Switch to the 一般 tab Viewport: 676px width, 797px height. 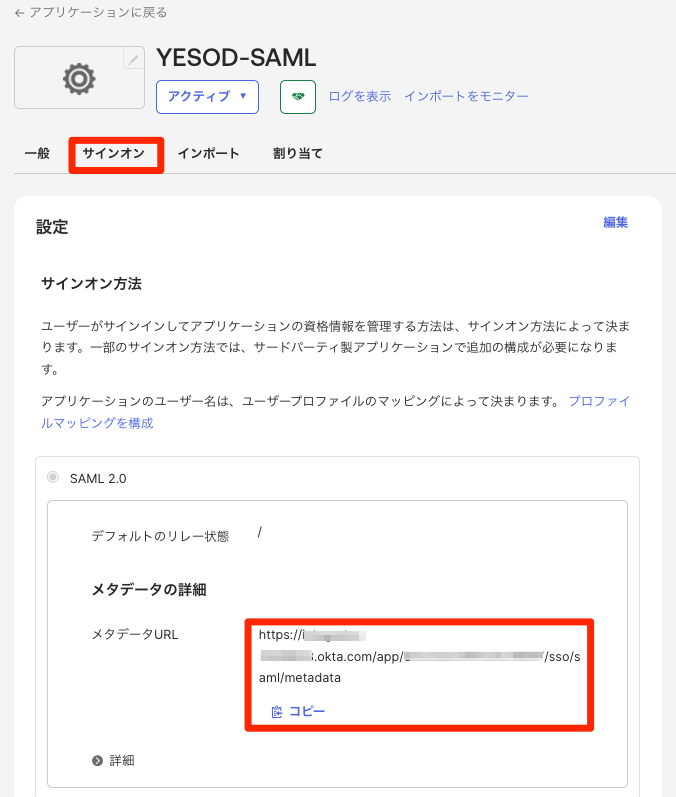tap(37, 153)
